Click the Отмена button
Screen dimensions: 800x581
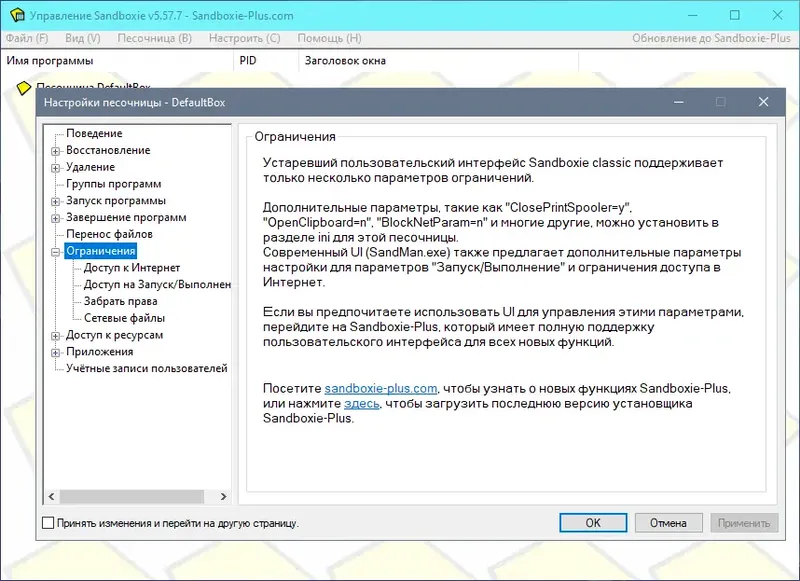click(x=668, y=523)
